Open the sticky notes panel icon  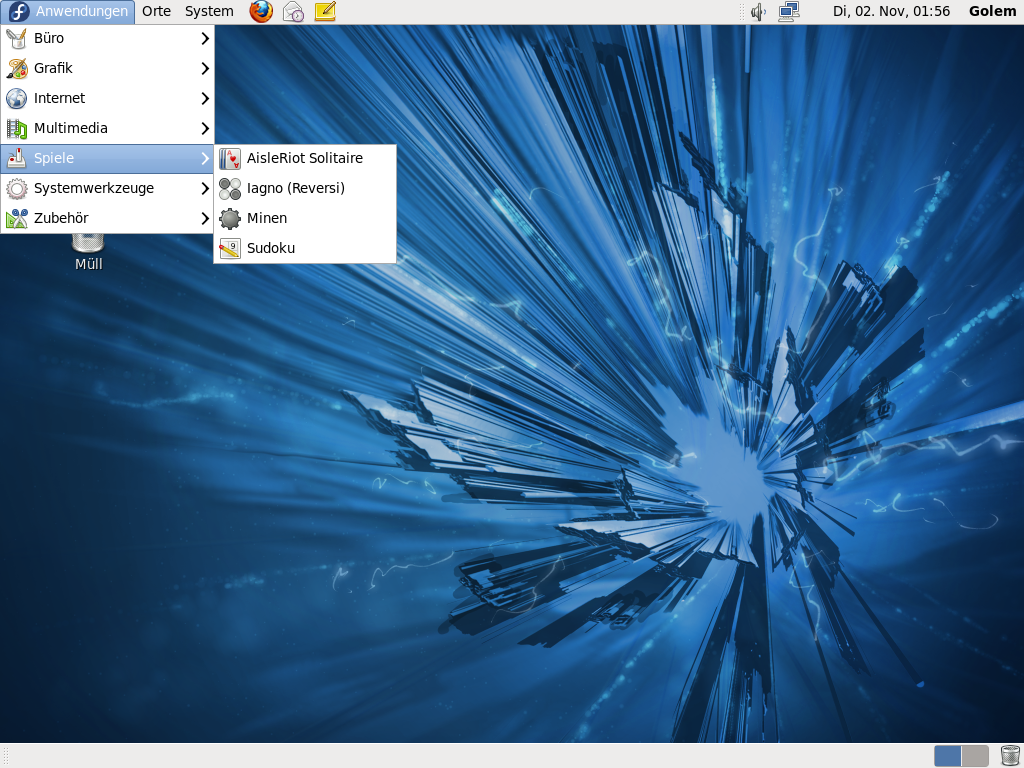(325, 12)
